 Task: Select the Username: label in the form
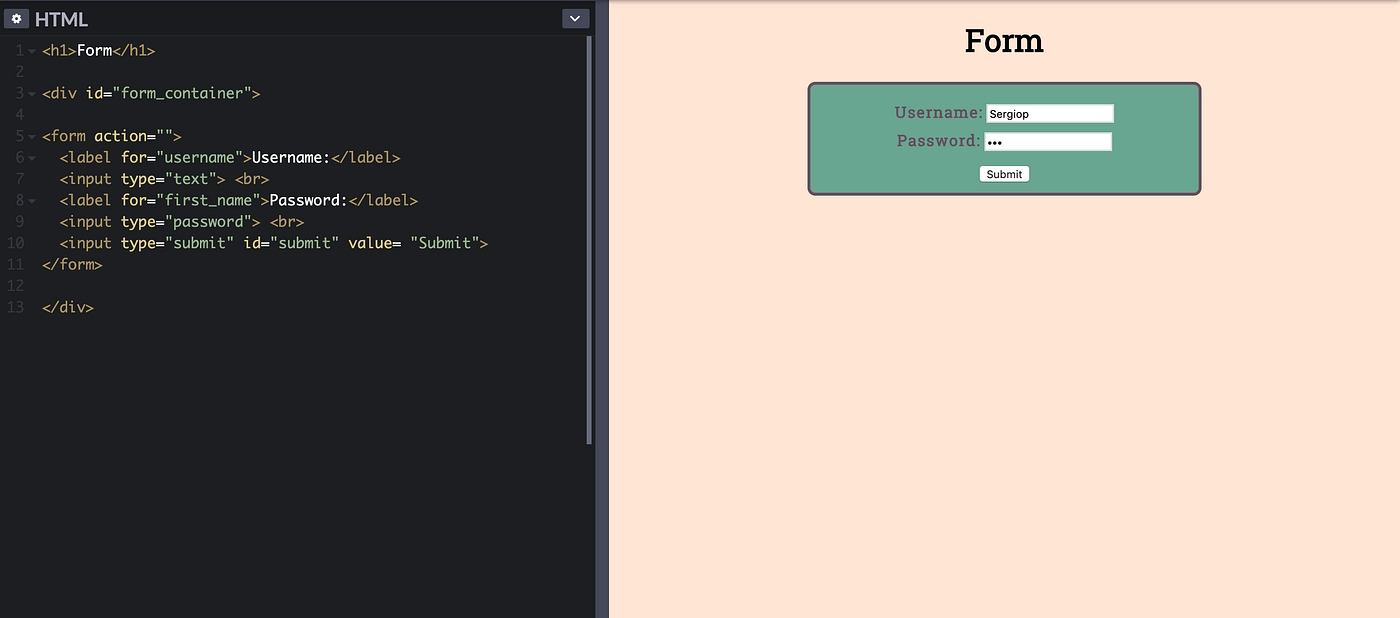pyautogui.click(x=936, y=112)
